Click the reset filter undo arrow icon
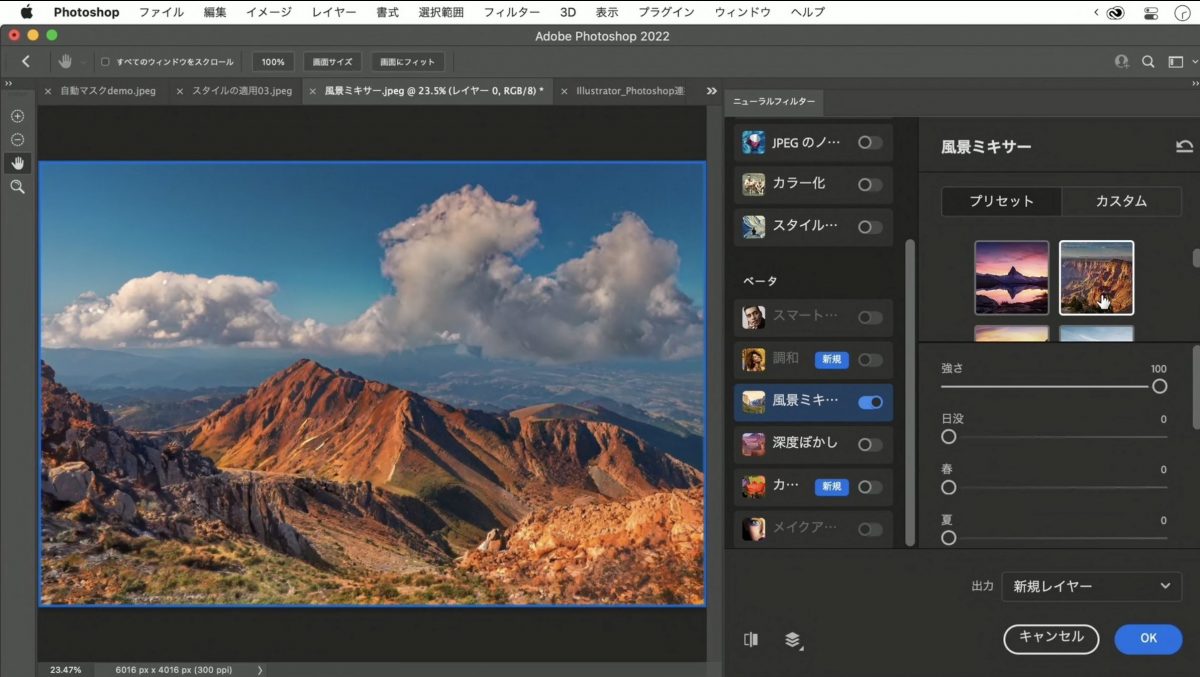Screen dimensions: 1200x677 (1184, 147)
